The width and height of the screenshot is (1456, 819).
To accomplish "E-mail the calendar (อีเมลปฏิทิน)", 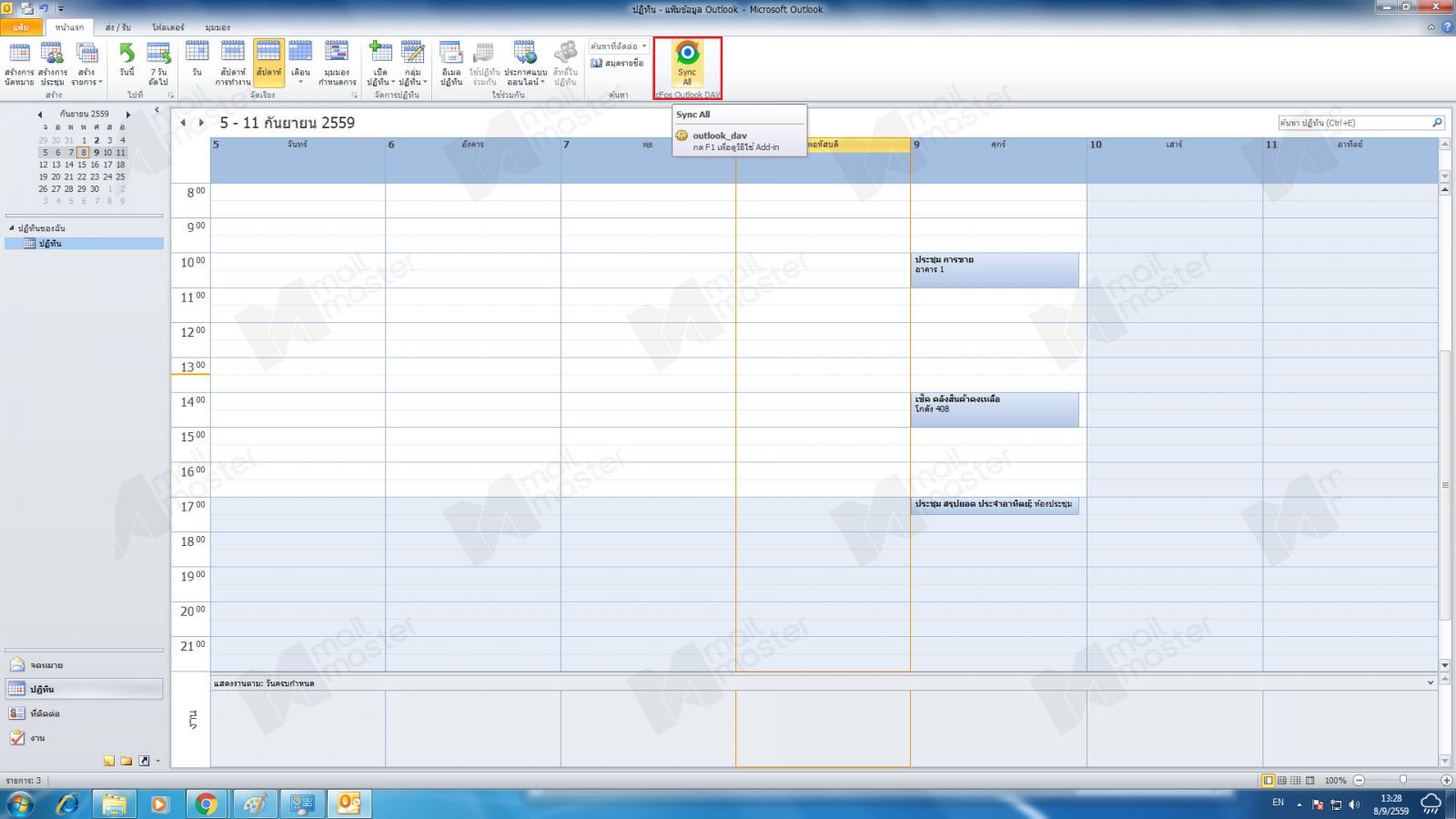I will click(x=451, y=64).
